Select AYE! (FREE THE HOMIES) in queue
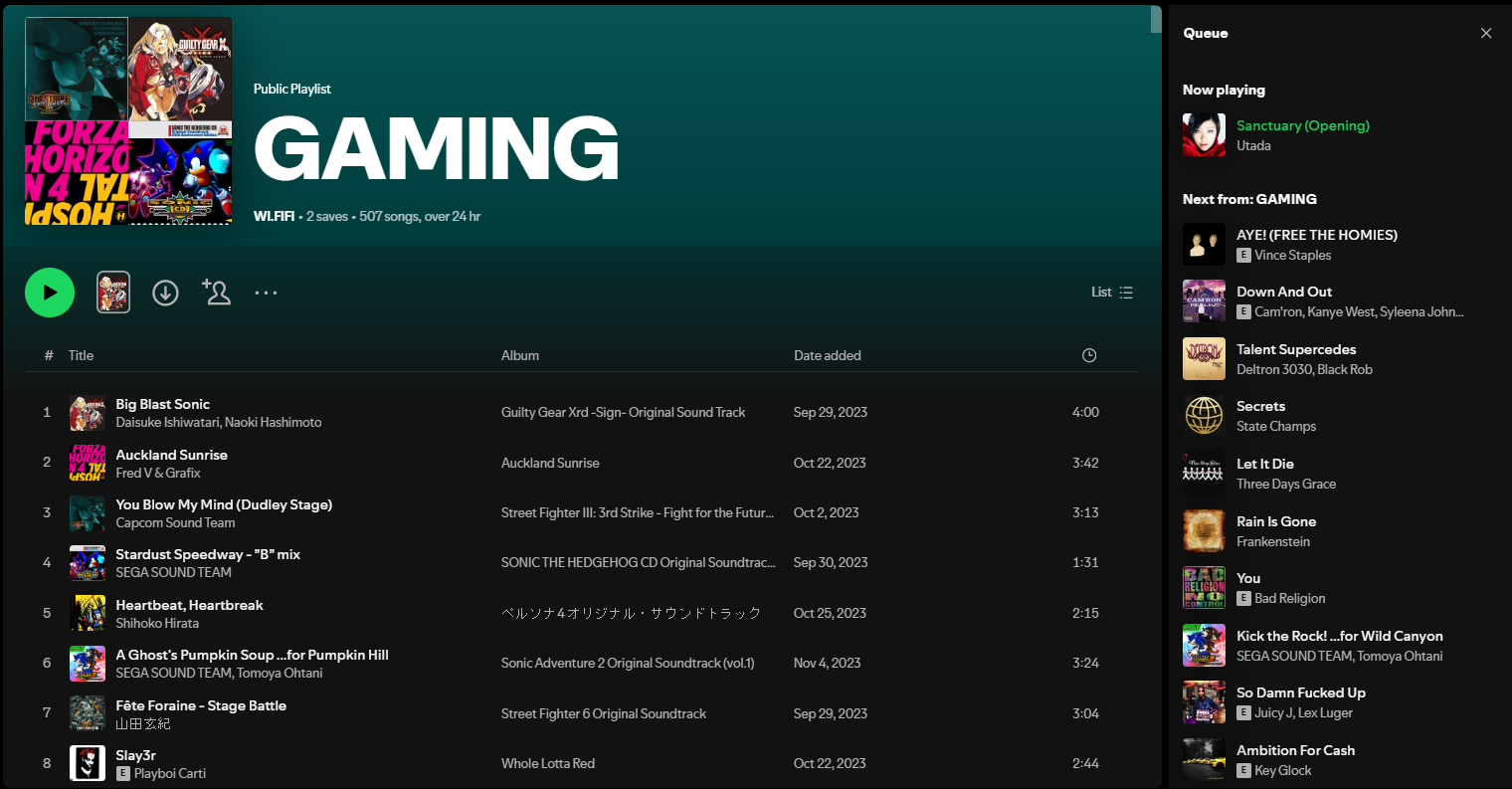This screenshot has width=1512, height=789. [x=1317, y=235]
